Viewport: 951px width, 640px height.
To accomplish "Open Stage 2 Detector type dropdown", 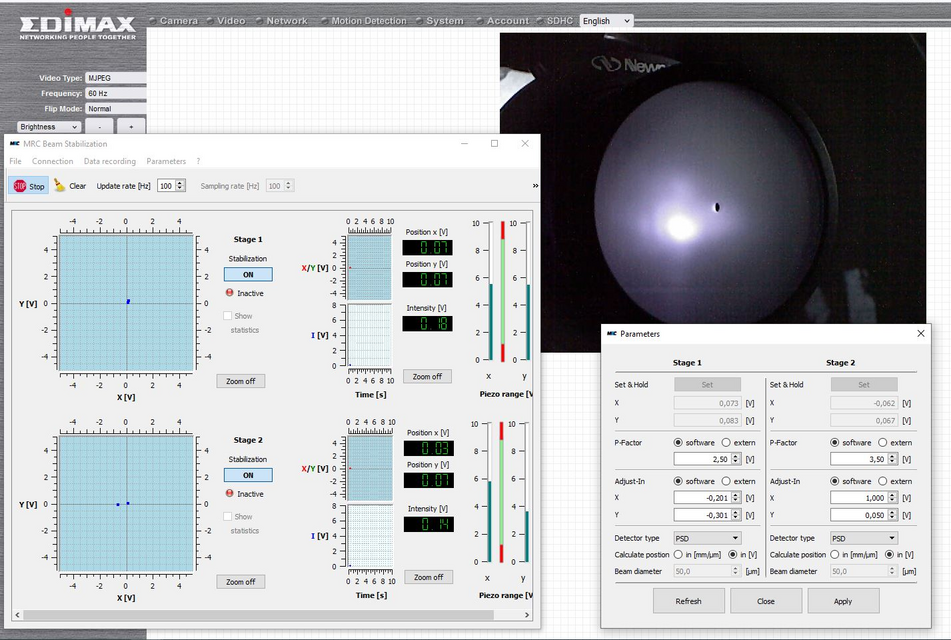I will tap(864, 538).
